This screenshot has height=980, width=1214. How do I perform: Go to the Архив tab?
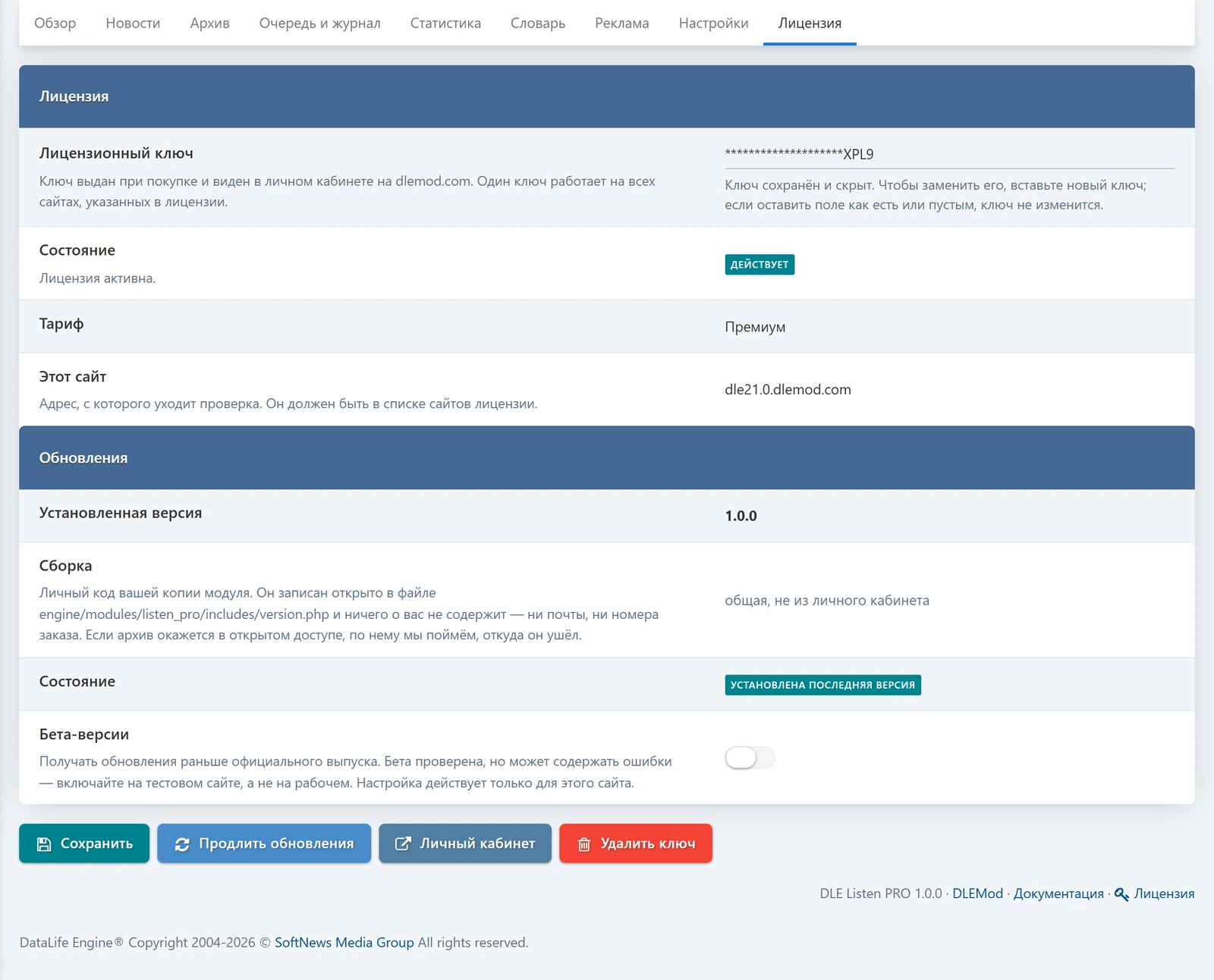pos(210,23)
